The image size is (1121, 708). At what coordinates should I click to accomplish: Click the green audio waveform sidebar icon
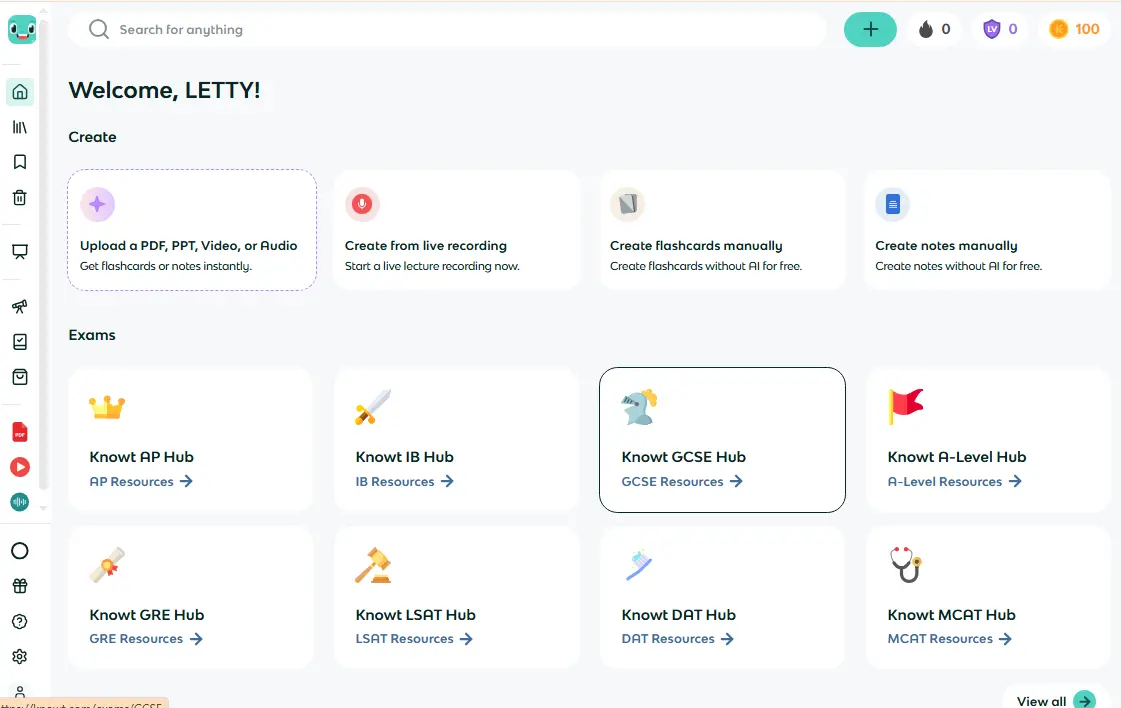point(20,502)
